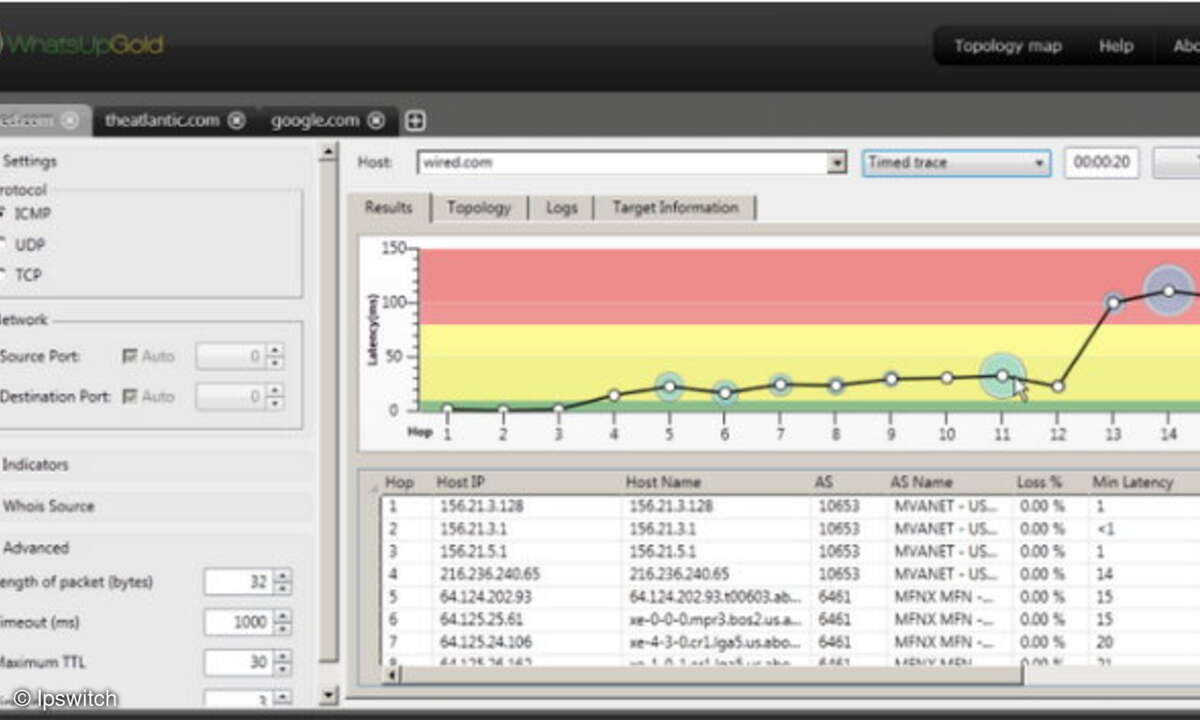The height and width of the screenshot is (720, 1200).
Task: Select the ICMP protocol radio button
Action: coord(2,213)
